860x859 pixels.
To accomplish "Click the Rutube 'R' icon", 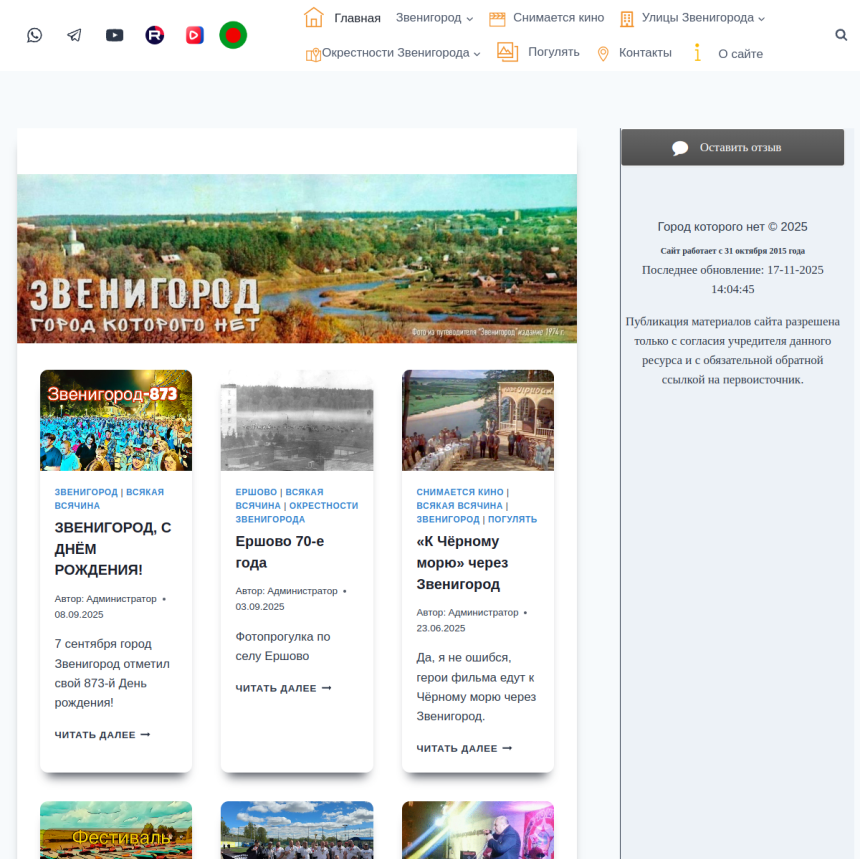I will point(154,35).
